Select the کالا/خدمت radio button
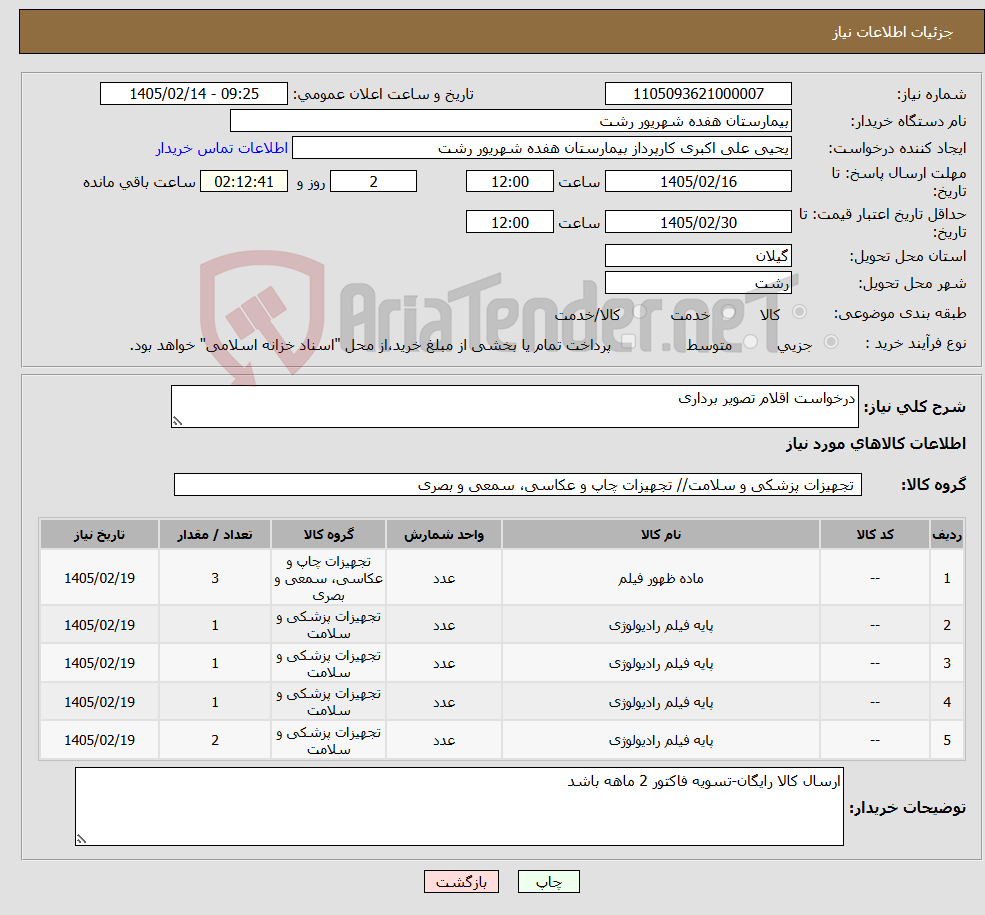 click(639, 311)
